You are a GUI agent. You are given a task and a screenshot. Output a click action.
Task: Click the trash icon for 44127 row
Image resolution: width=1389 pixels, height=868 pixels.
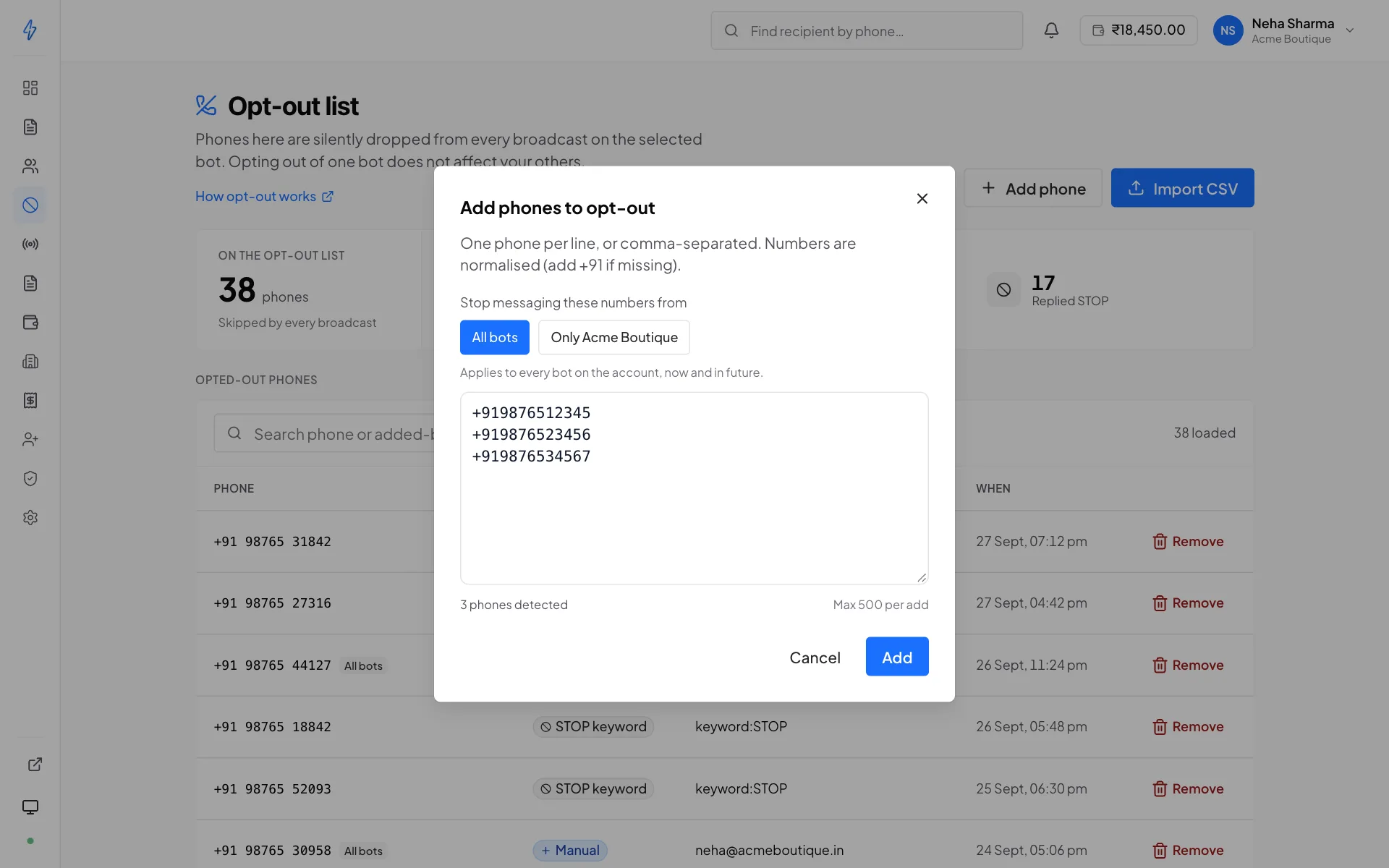coord(1160,665)
